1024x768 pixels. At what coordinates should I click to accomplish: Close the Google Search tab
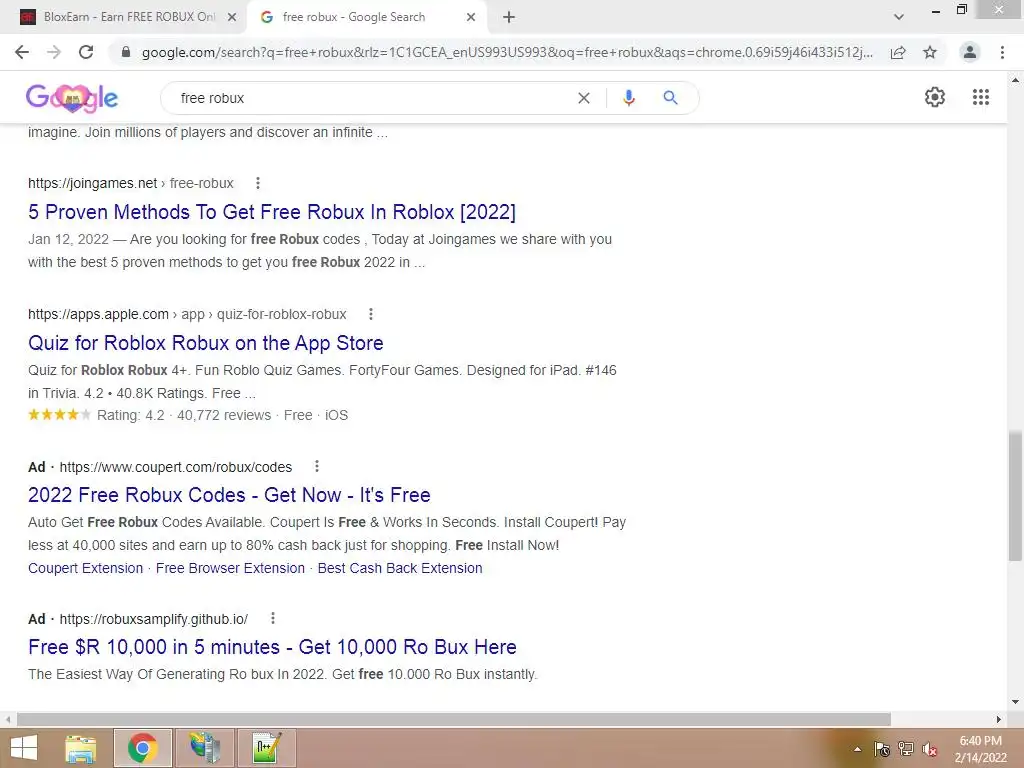(x=471, y=17)
